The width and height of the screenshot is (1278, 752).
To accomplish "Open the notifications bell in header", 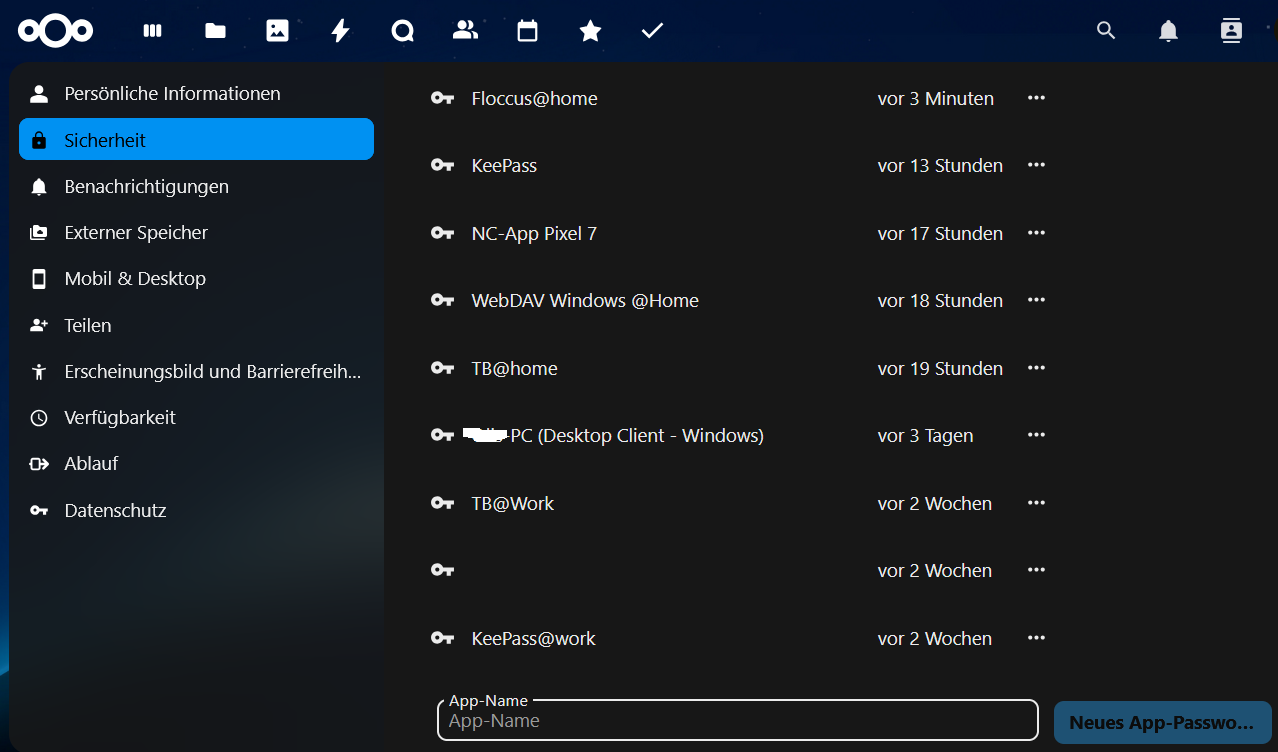I will (1168, 31).
